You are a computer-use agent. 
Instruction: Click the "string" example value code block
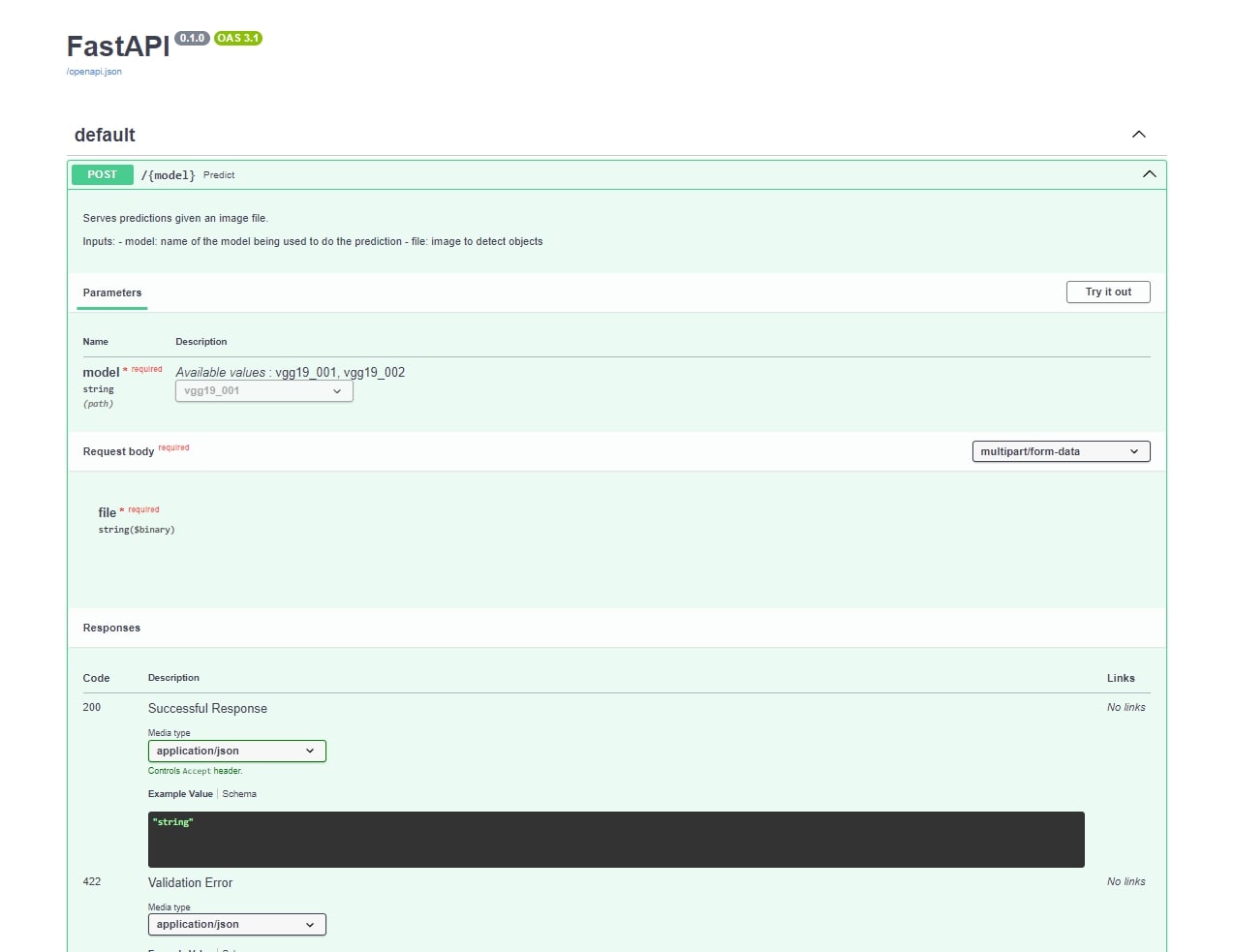click(616, 840)
